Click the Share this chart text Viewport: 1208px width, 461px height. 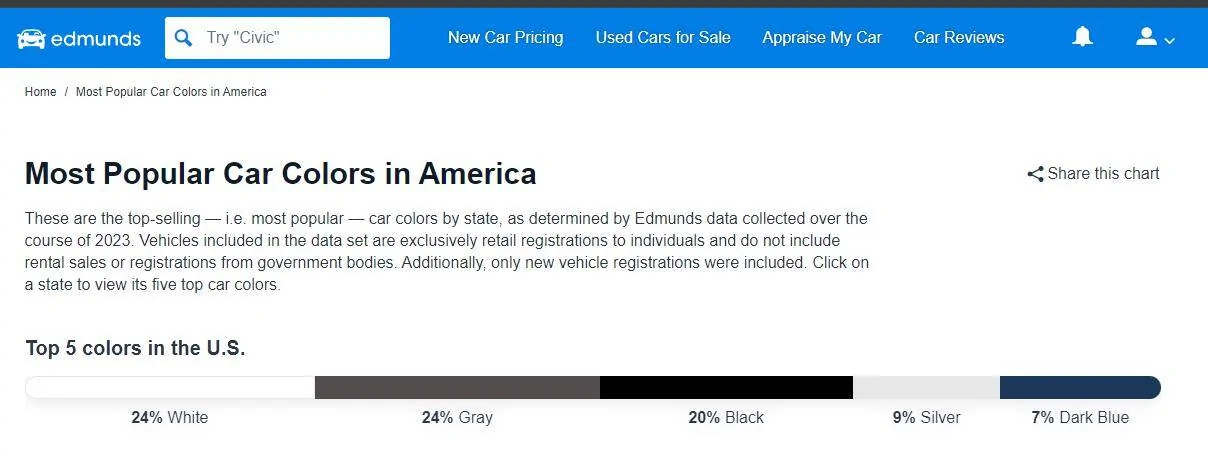pos(1103,174)
